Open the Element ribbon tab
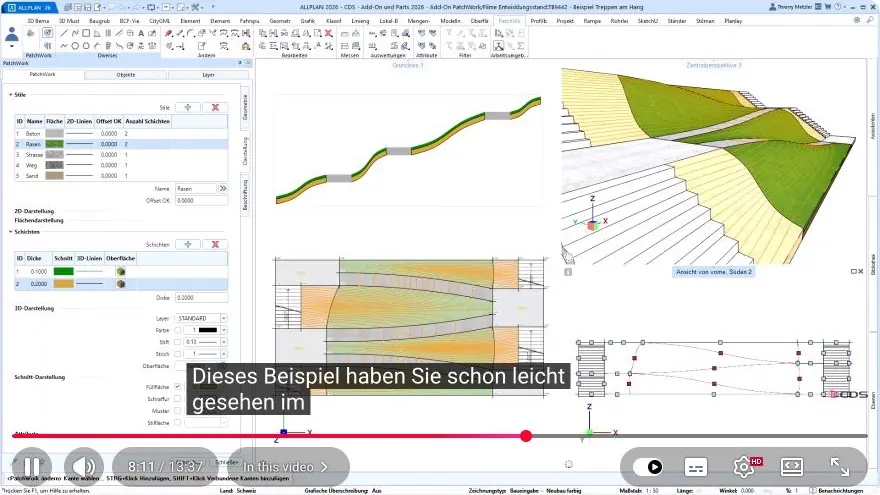This screenshot has height=495, width=880. tap(190, 21)
